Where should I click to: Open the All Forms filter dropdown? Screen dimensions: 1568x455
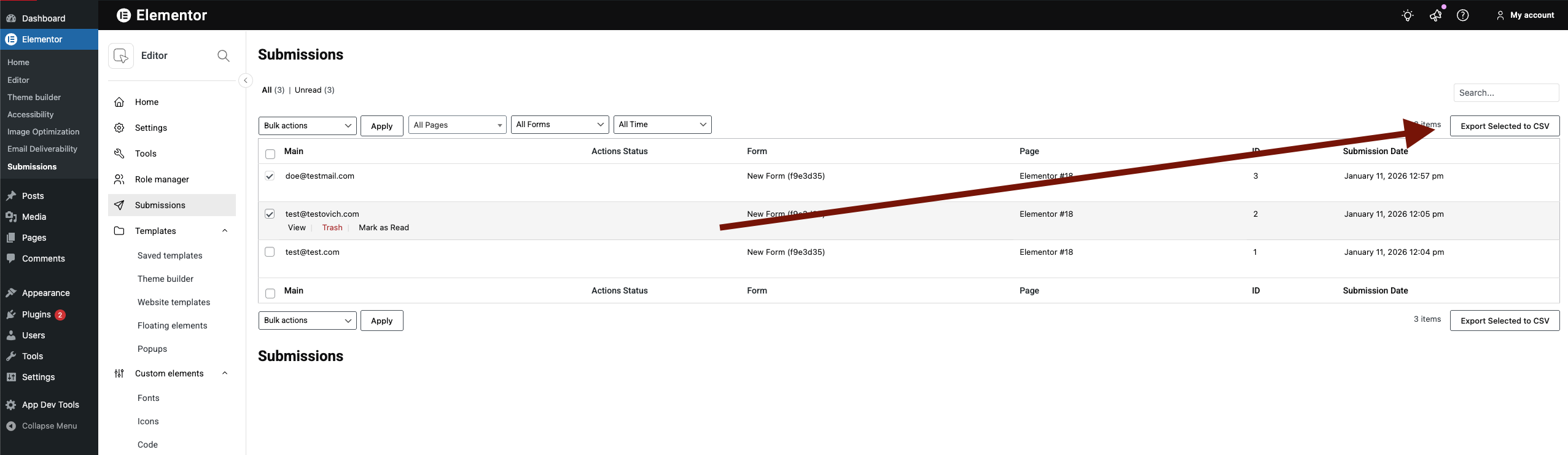tap(560, 125)
